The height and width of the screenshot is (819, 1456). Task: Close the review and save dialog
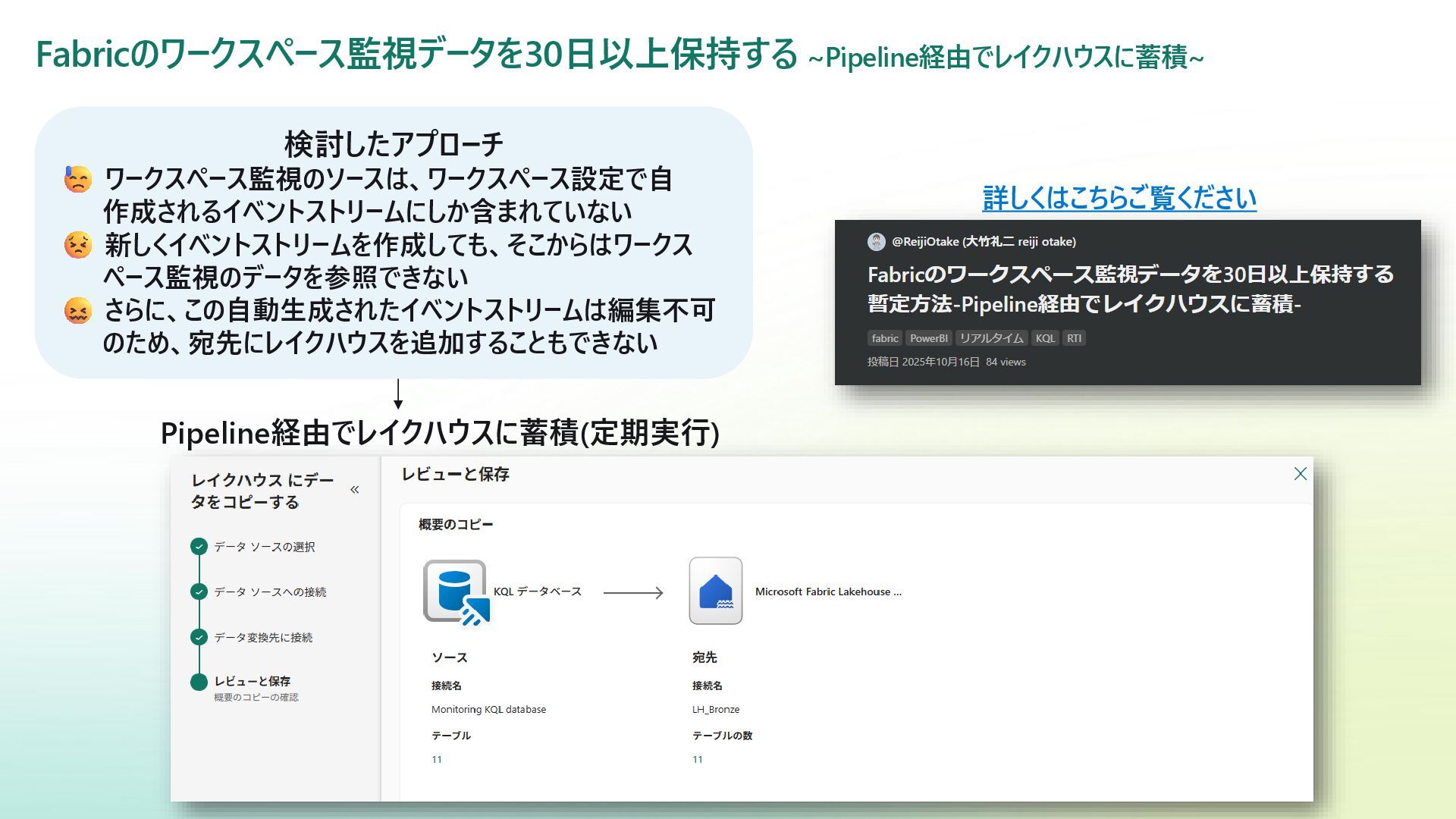[x=1300, y=474]
